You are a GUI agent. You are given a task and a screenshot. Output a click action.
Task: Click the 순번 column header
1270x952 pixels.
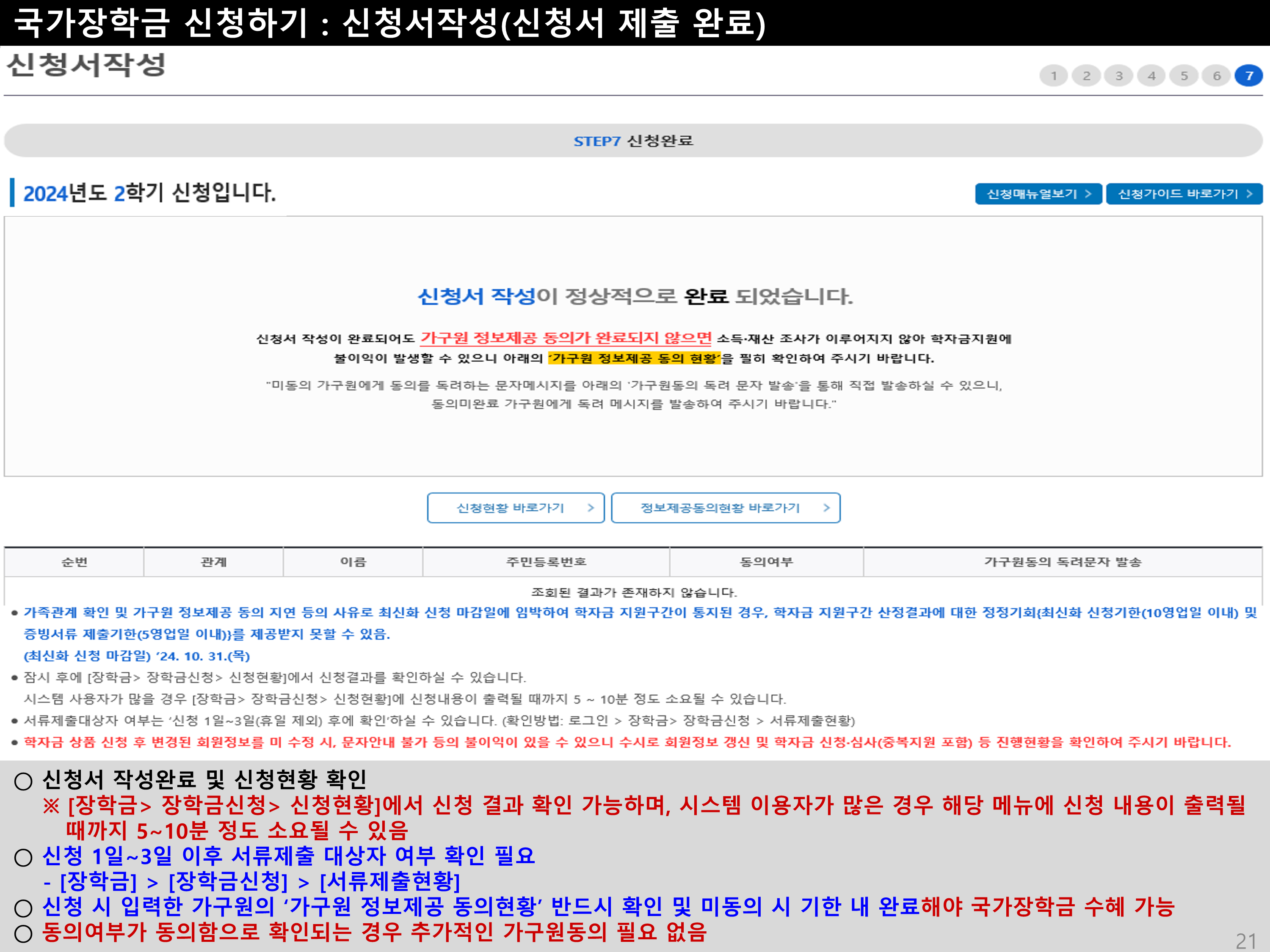click(74, 562)
